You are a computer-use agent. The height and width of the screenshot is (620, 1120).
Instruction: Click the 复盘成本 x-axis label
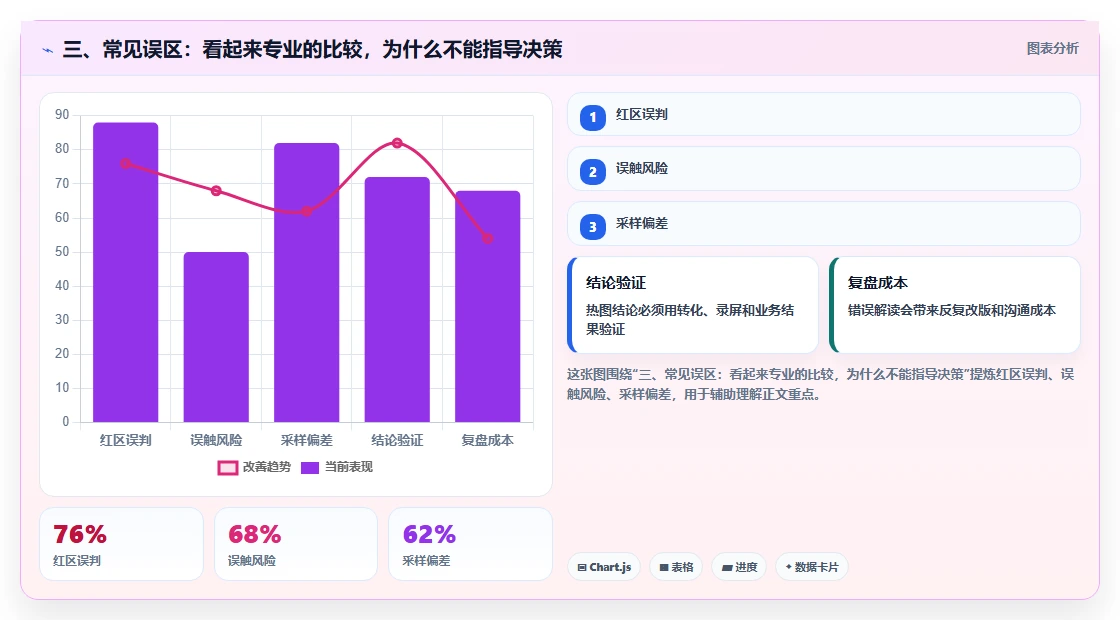pos(488,440)
